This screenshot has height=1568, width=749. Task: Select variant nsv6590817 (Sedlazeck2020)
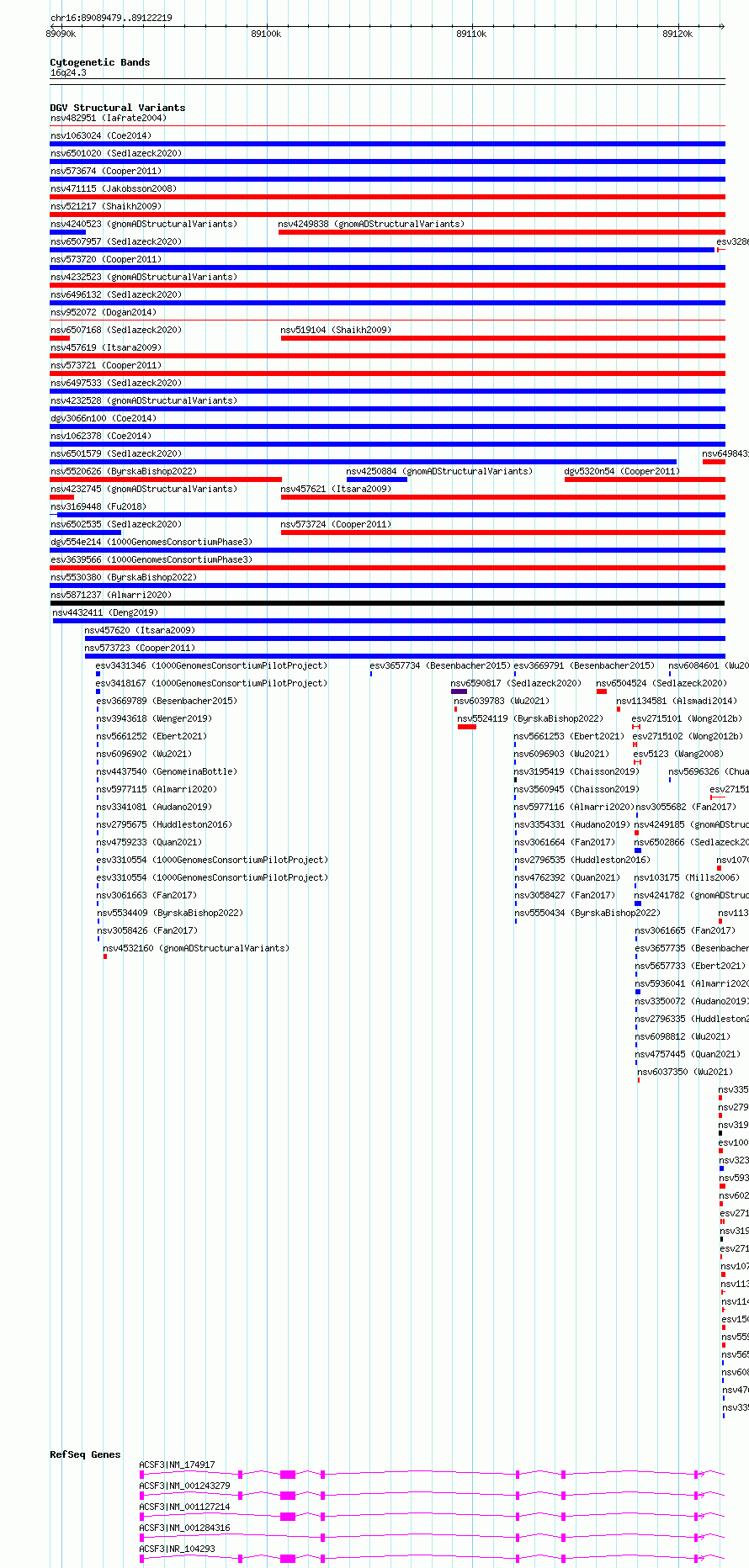516,683
